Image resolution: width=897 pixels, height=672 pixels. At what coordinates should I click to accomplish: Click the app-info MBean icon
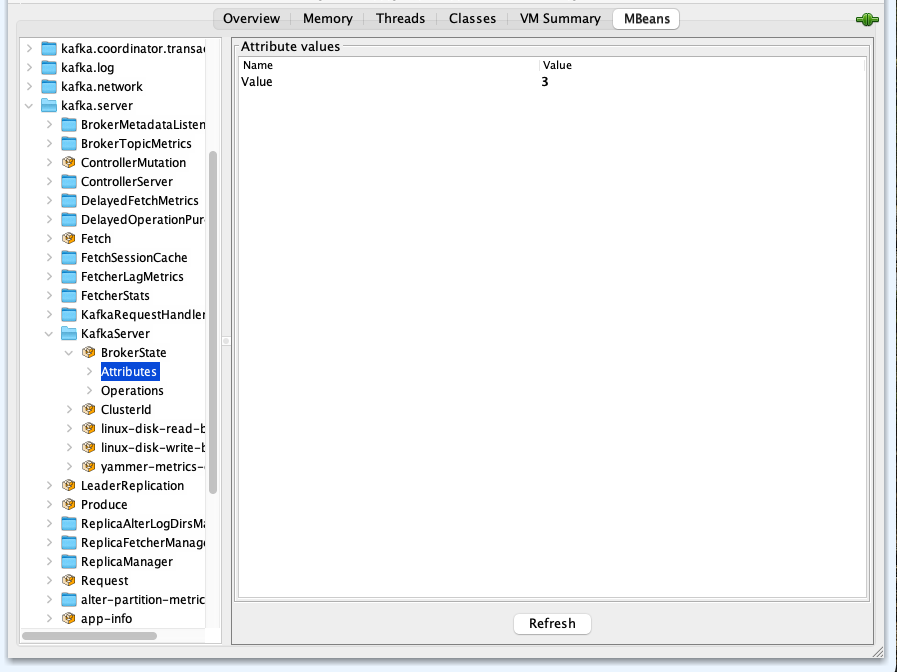pyautogui.click(x=69, y=618)
